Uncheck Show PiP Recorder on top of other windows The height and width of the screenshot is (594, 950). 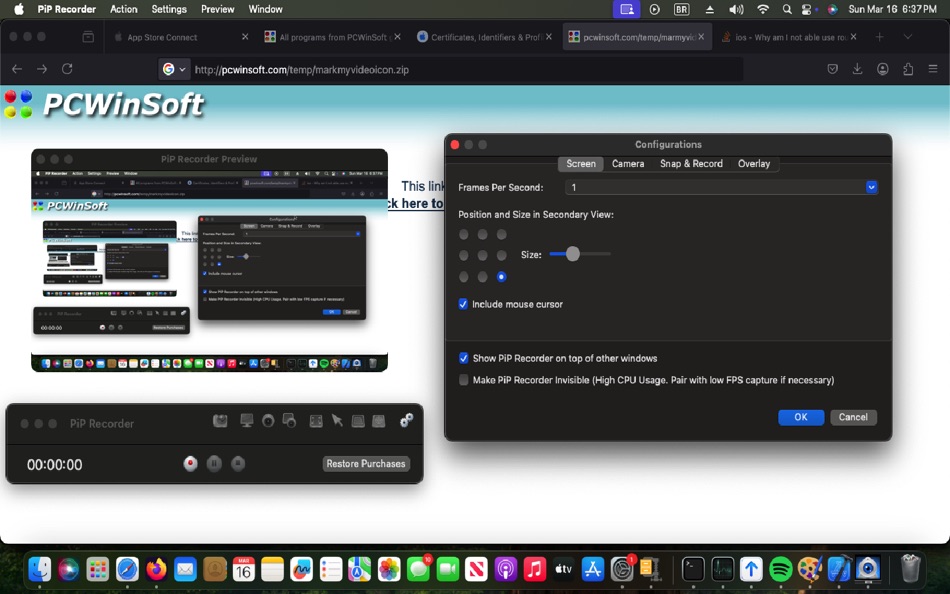pos(463,358)
